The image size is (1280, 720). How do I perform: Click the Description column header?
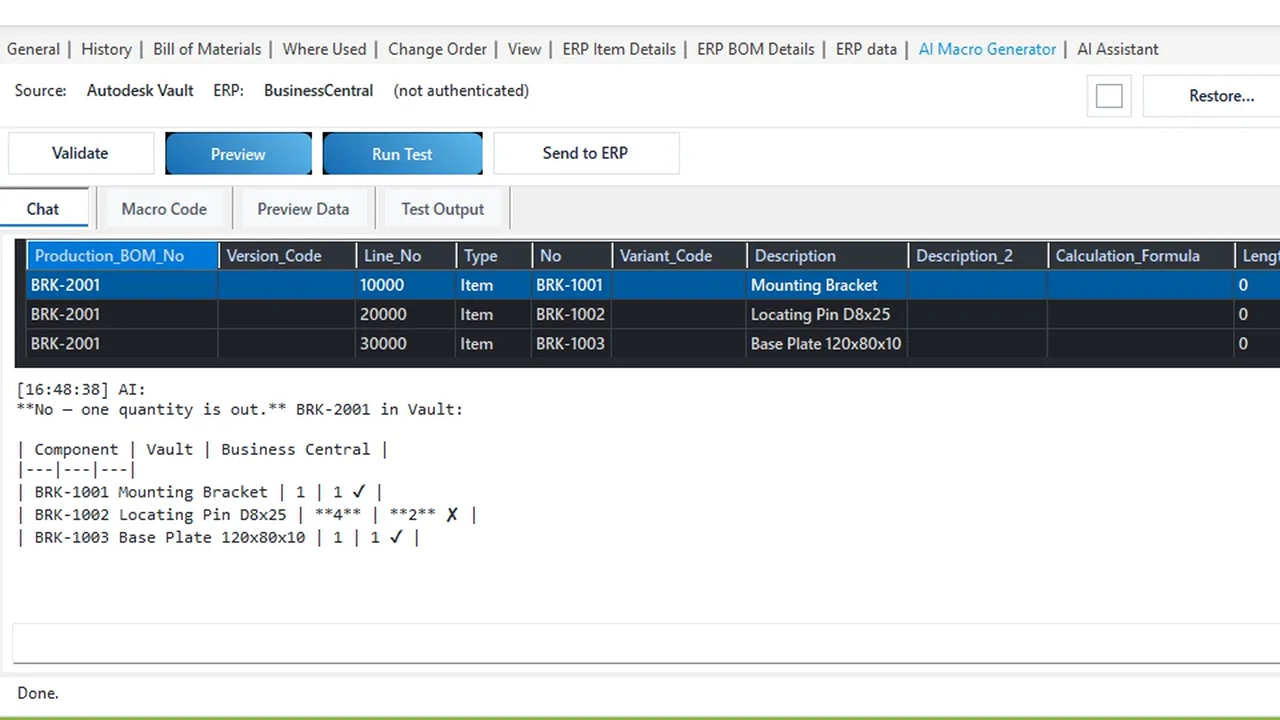[x=827, y=256]
